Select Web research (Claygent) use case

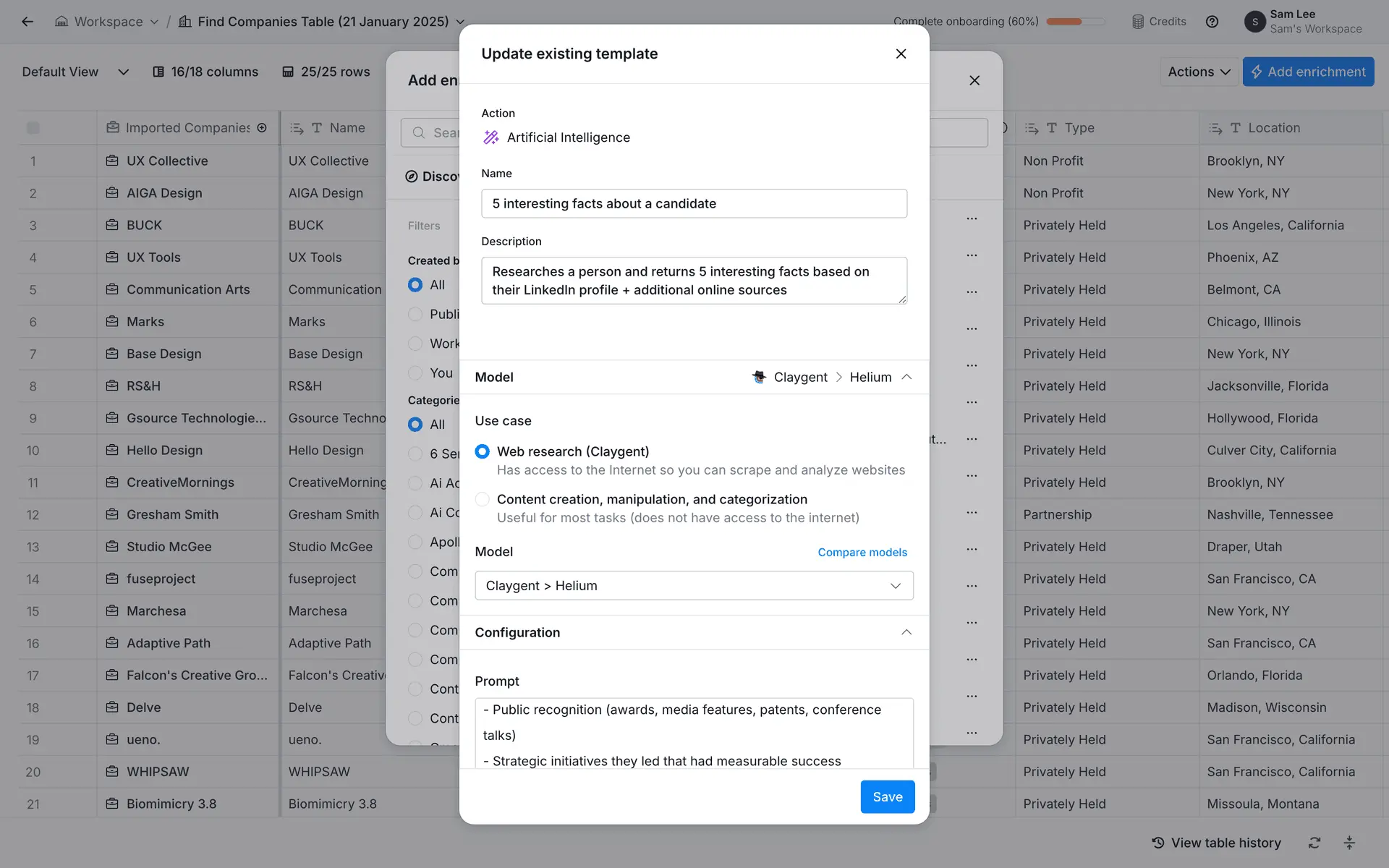coord(482,451)
